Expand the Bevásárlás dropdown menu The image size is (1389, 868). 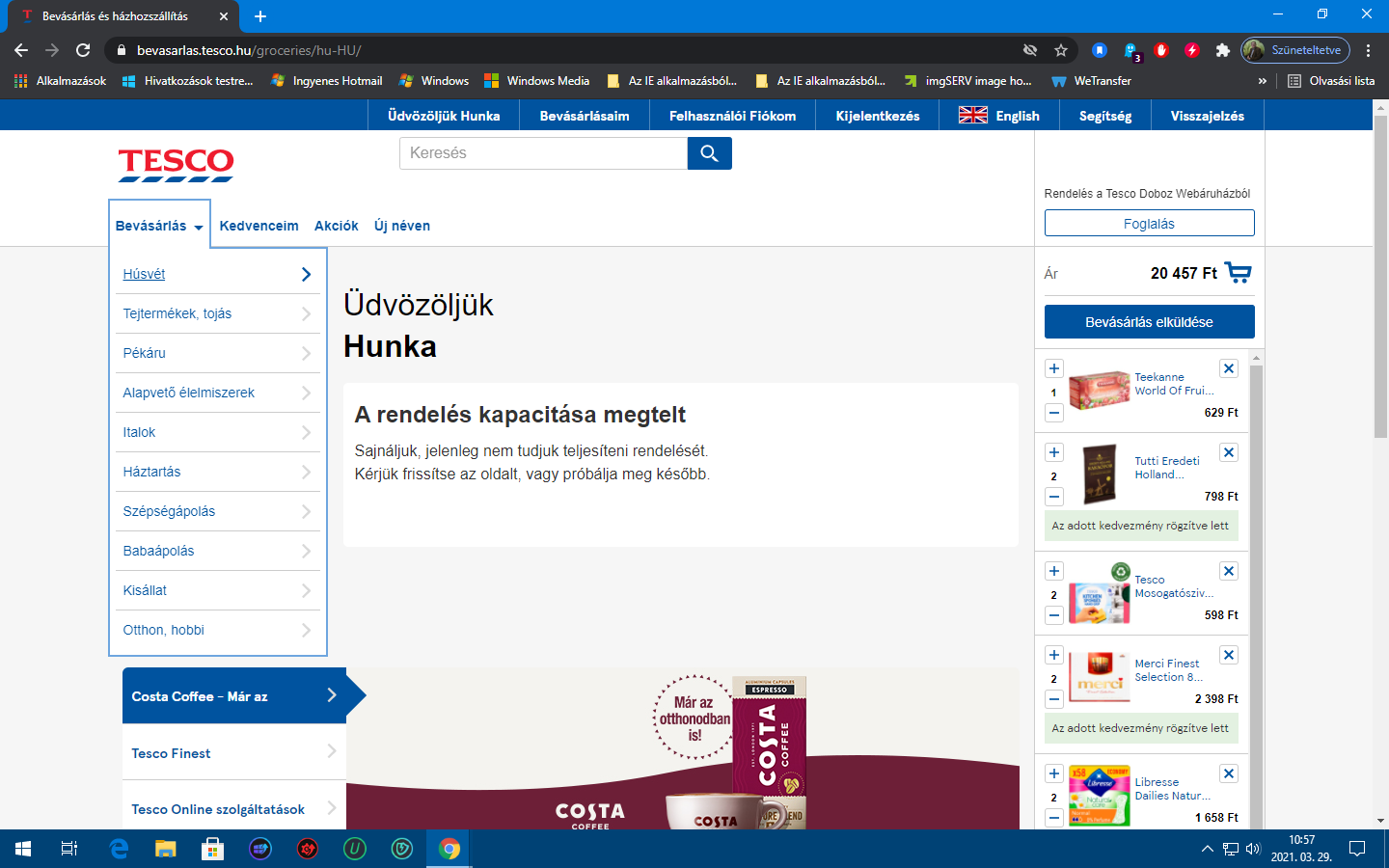pyautogui.click(x=159, y=226)
